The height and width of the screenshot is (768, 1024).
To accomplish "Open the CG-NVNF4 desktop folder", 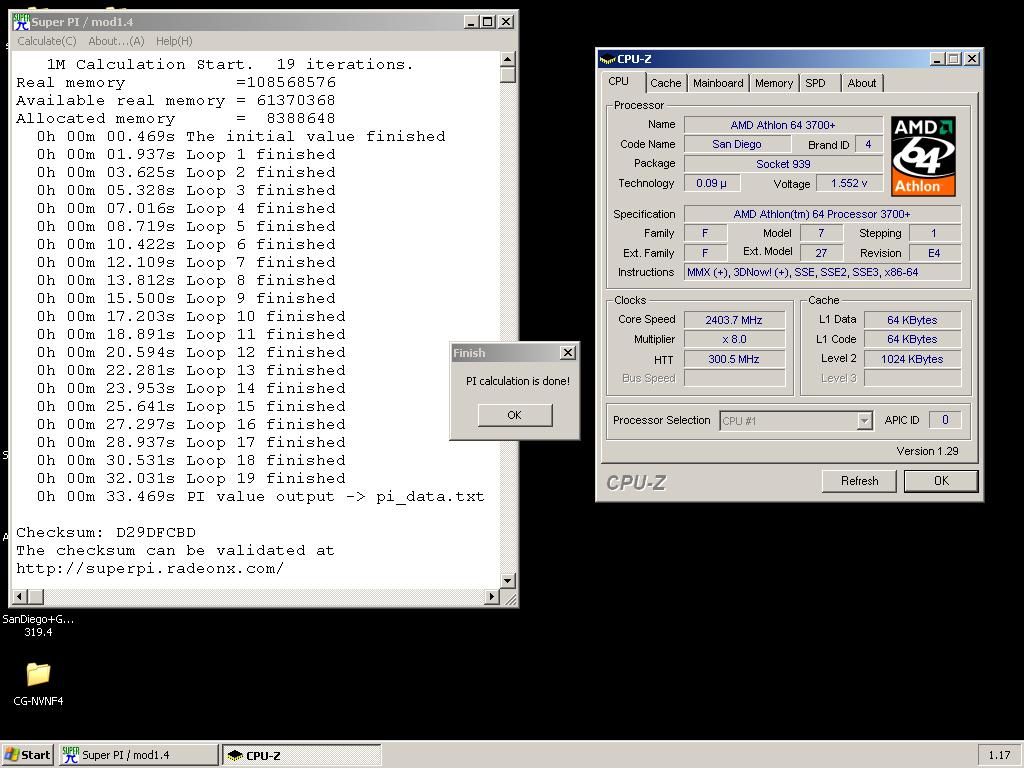I will 38,684.
